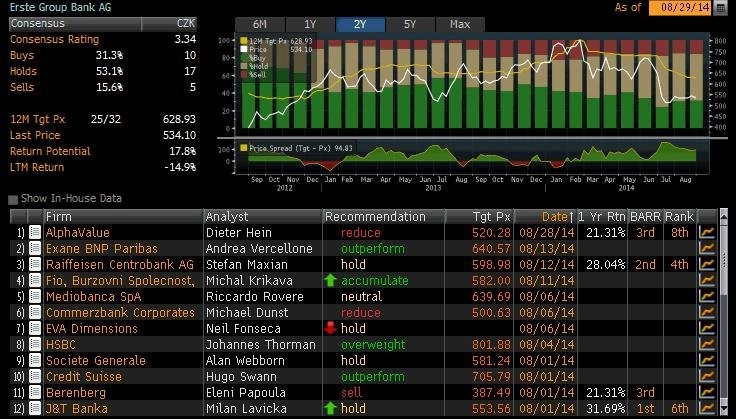This screenshot has height=419, width=736.
Task: Click red downgrade arrow on EVA Dimensions hold
Action: (x=330, y=328)
